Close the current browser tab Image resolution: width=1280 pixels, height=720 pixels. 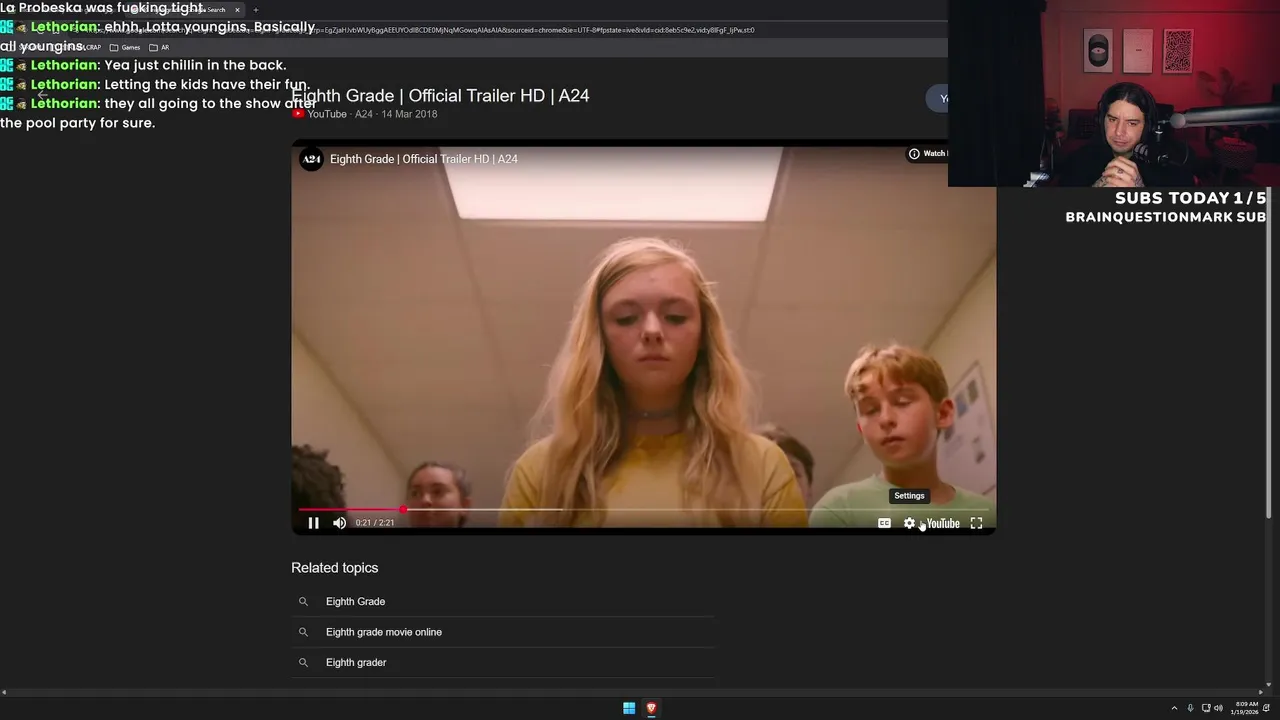click(237, 10)
